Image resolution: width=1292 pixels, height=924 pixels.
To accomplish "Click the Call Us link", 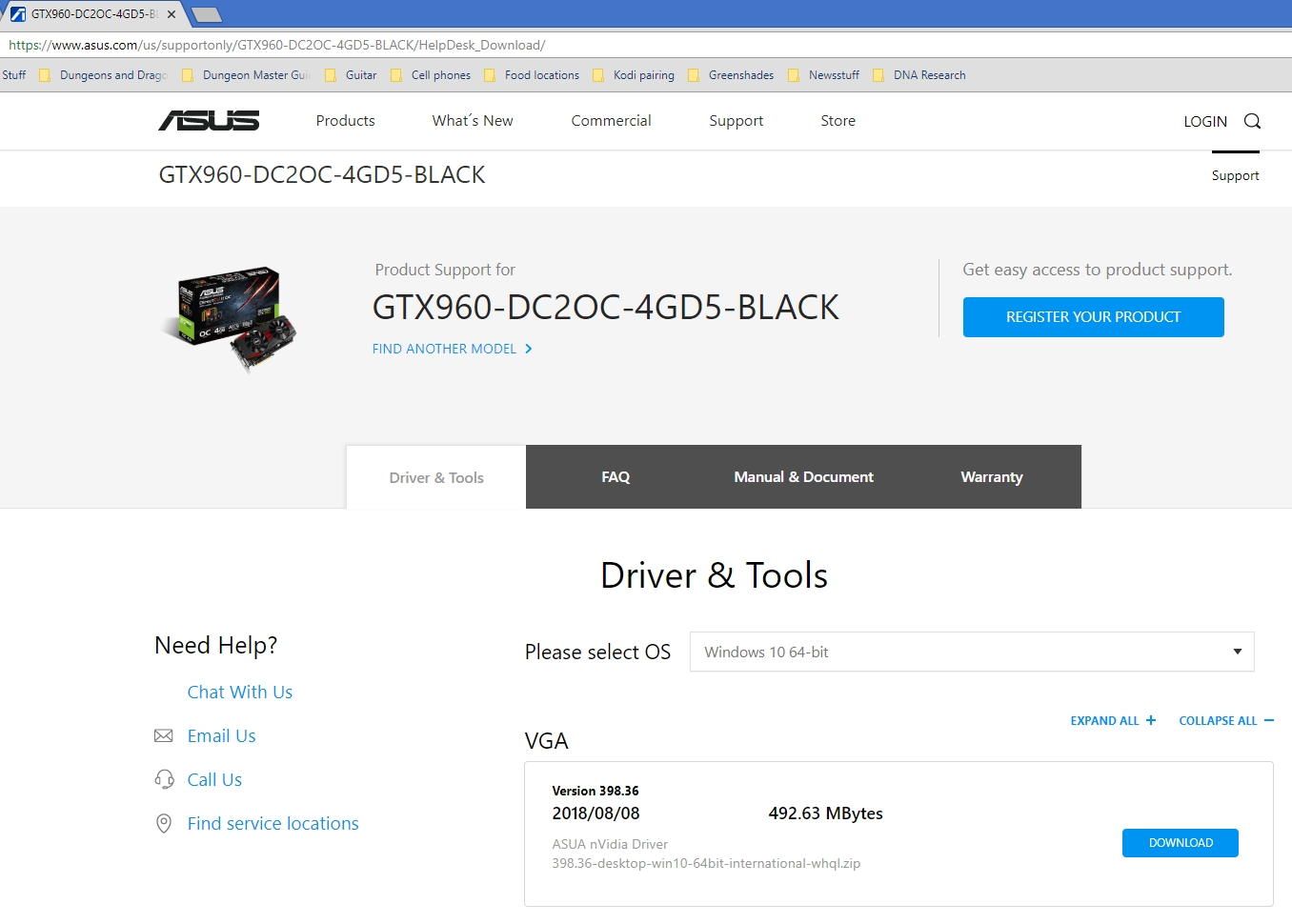I will [214, 779].
